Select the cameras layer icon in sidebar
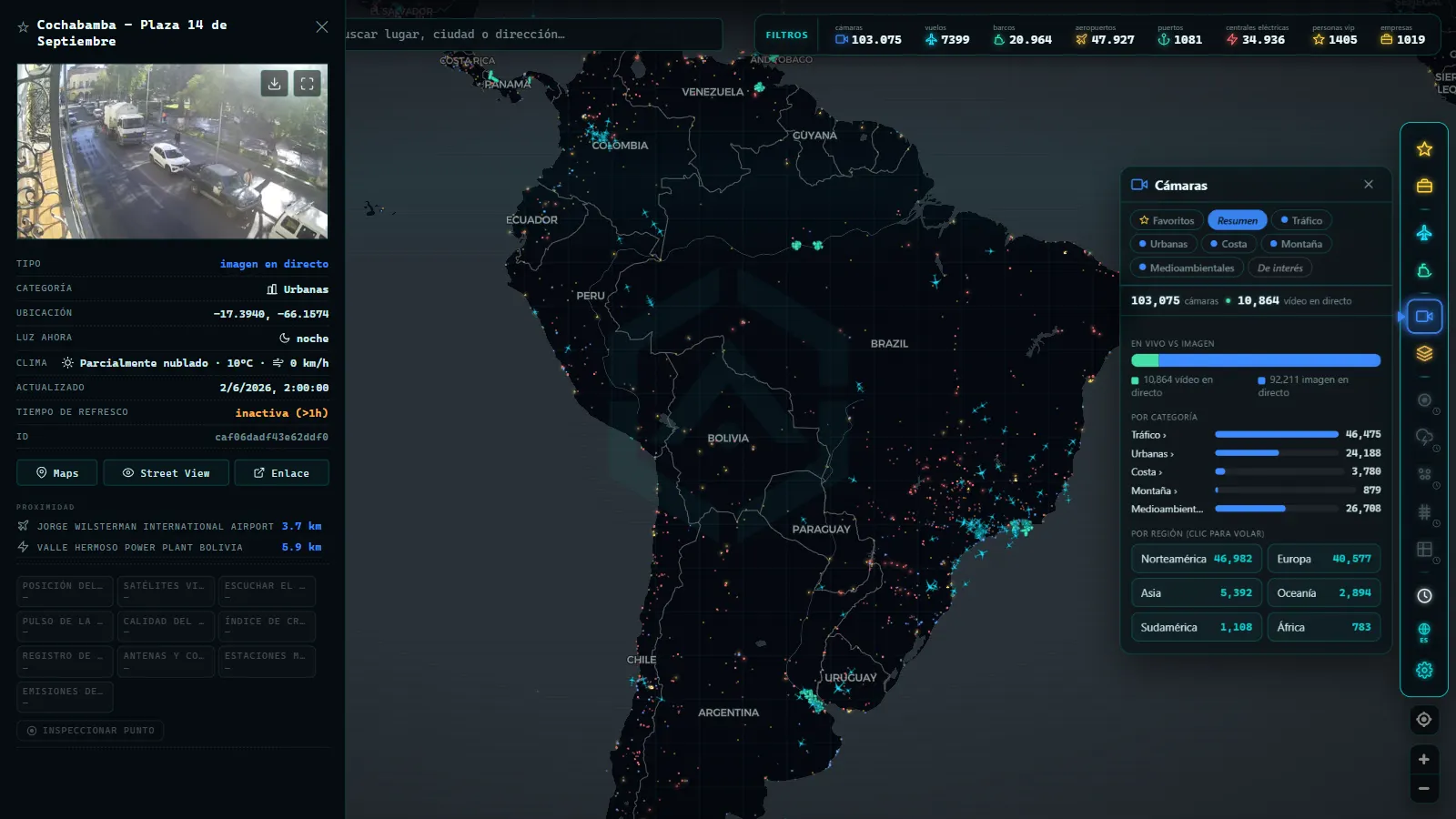The height and width of the screenshot is (819, 1456). pos(1424,317)
